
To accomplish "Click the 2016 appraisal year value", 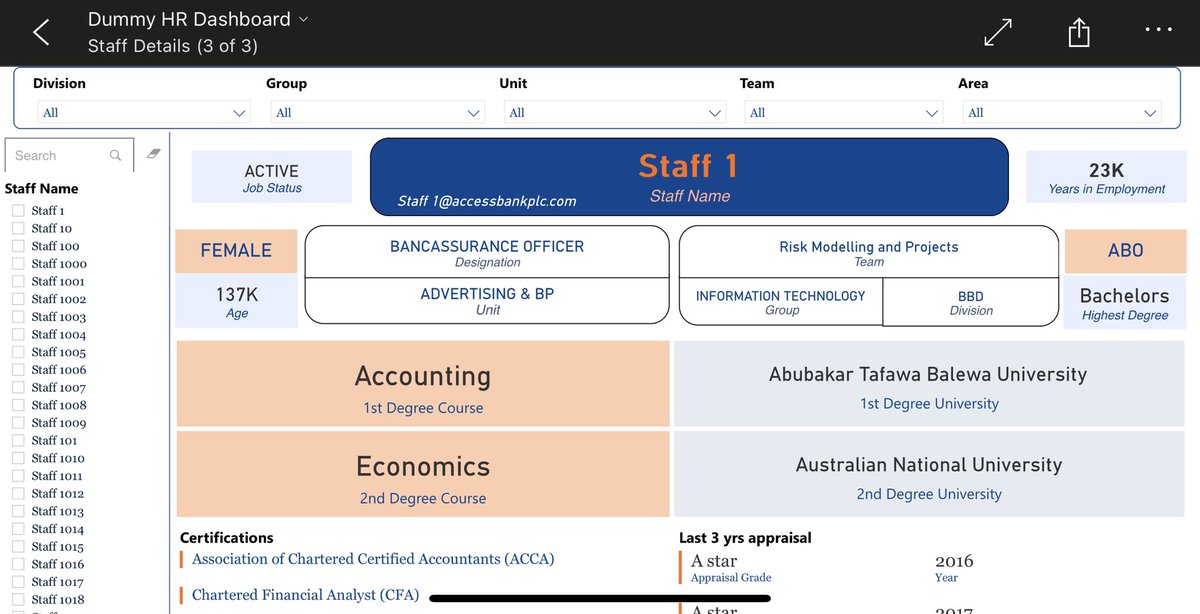I will coord(954,561).
